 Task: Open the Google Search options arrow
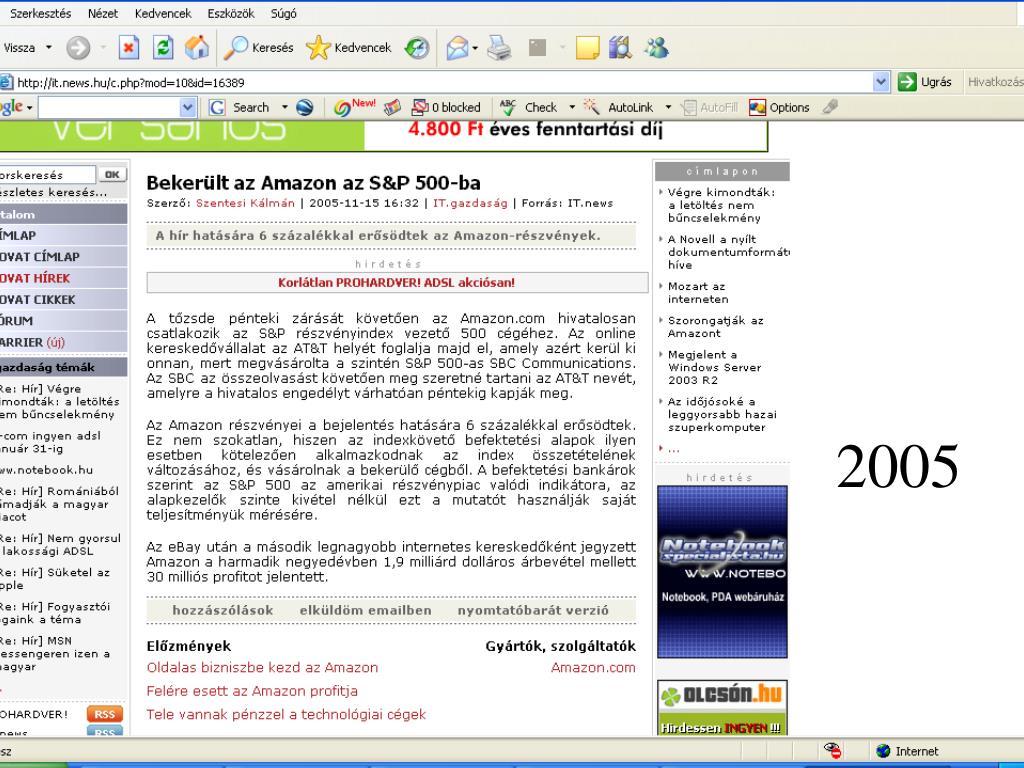click(x=284, y=107)
